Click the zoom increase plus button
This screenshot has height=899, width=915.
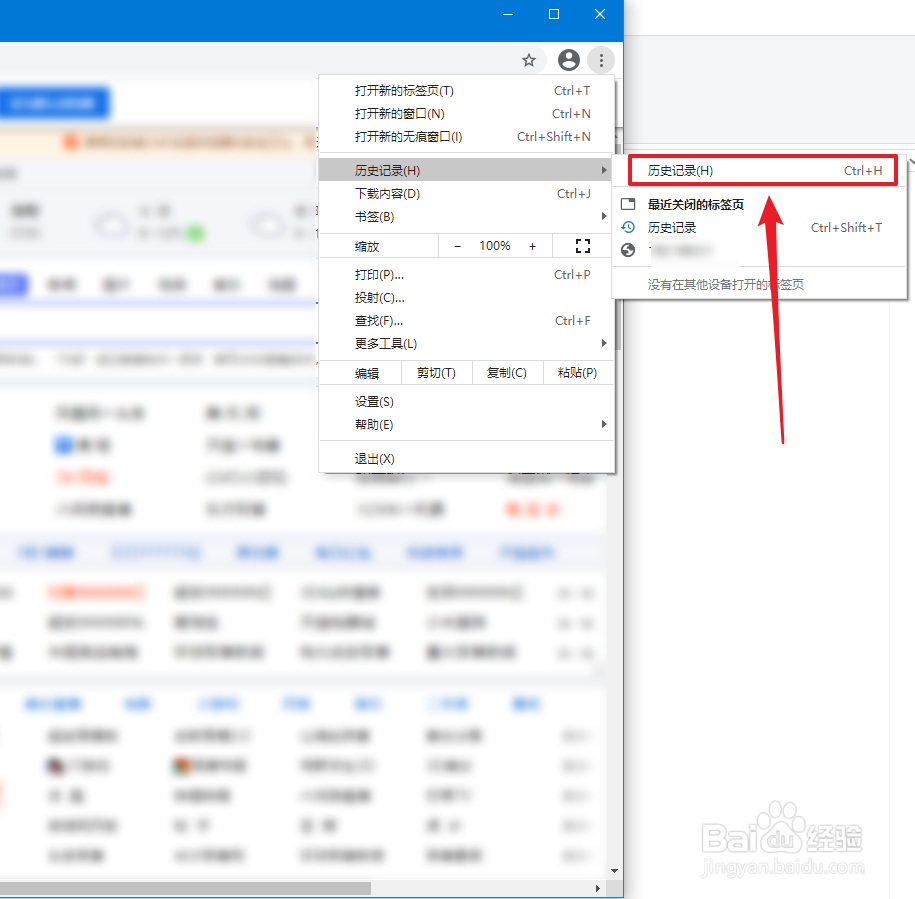click(532, 245)
